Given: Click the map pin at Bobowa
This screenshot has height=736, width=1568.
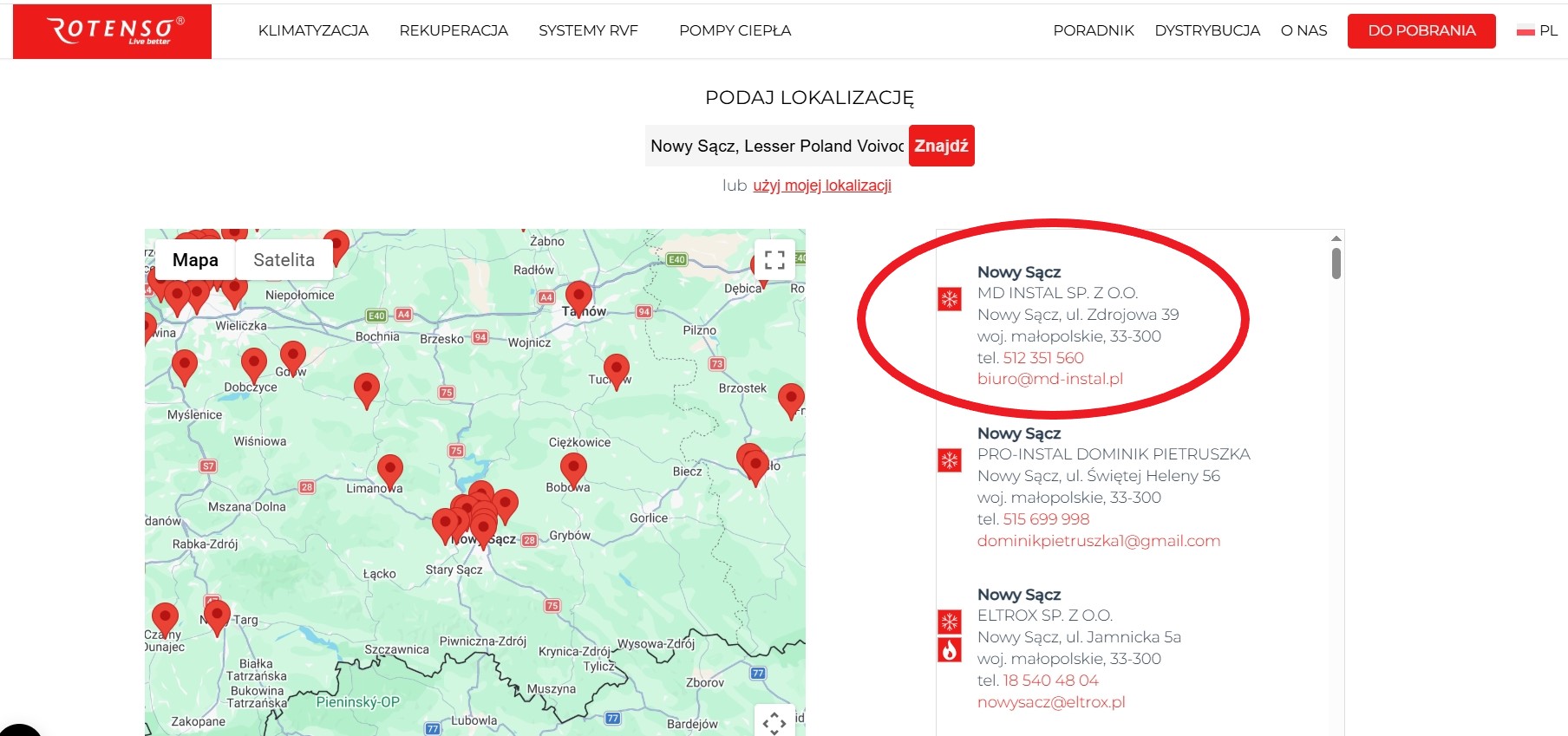Looking at the screenshot, I should click(x=573, y=469).
